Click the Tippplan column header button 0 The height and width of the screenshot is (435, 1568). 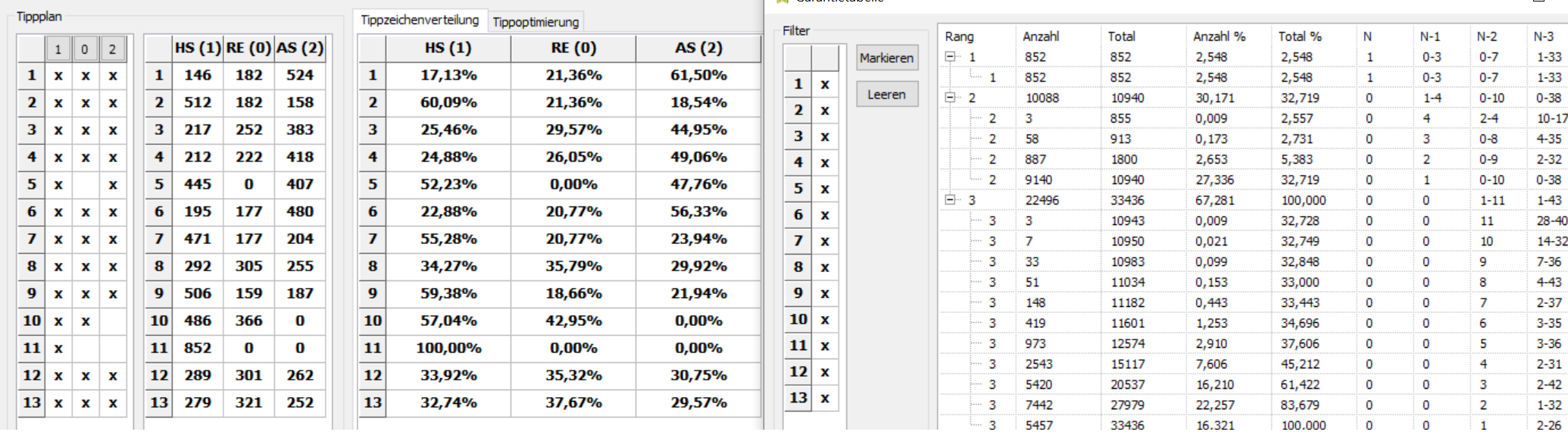(85, 49)
